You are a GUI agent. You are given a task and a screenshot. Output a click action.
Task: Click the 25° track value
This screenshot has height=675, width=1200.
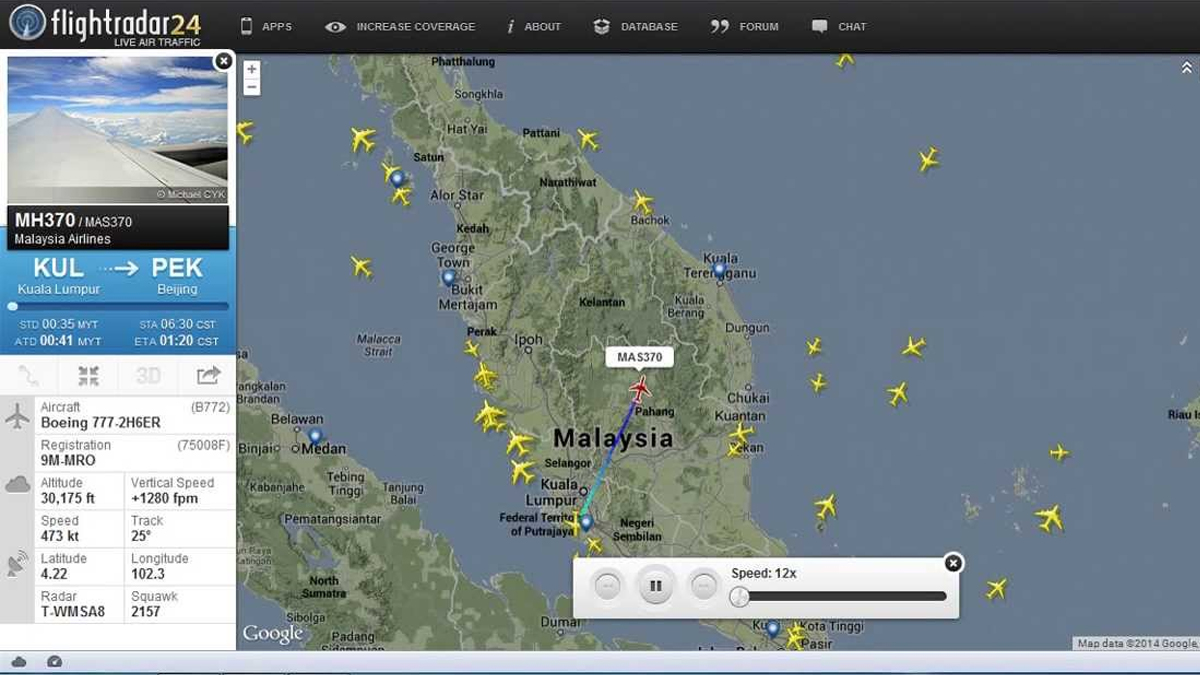pyautogui.click(x=140, y=536)
